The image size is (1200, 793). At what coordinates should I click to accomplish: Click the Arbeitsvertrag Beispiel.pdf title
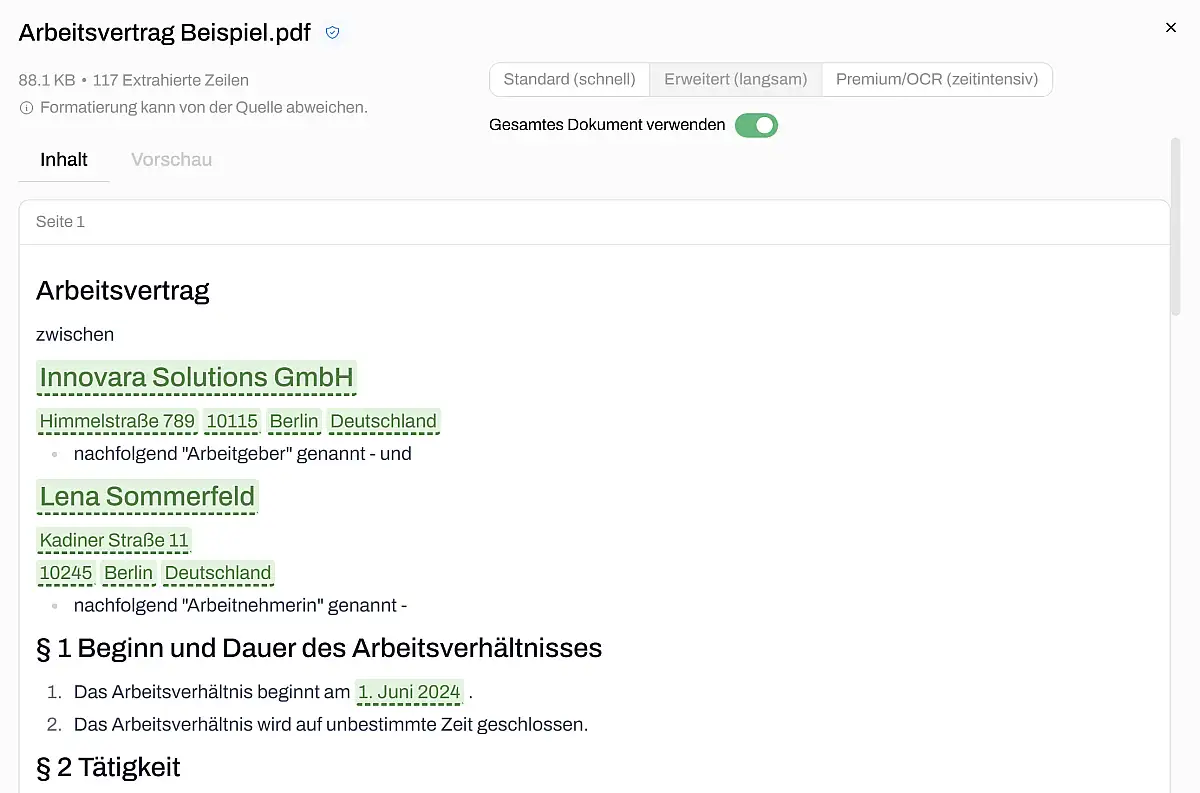point(165,32)
